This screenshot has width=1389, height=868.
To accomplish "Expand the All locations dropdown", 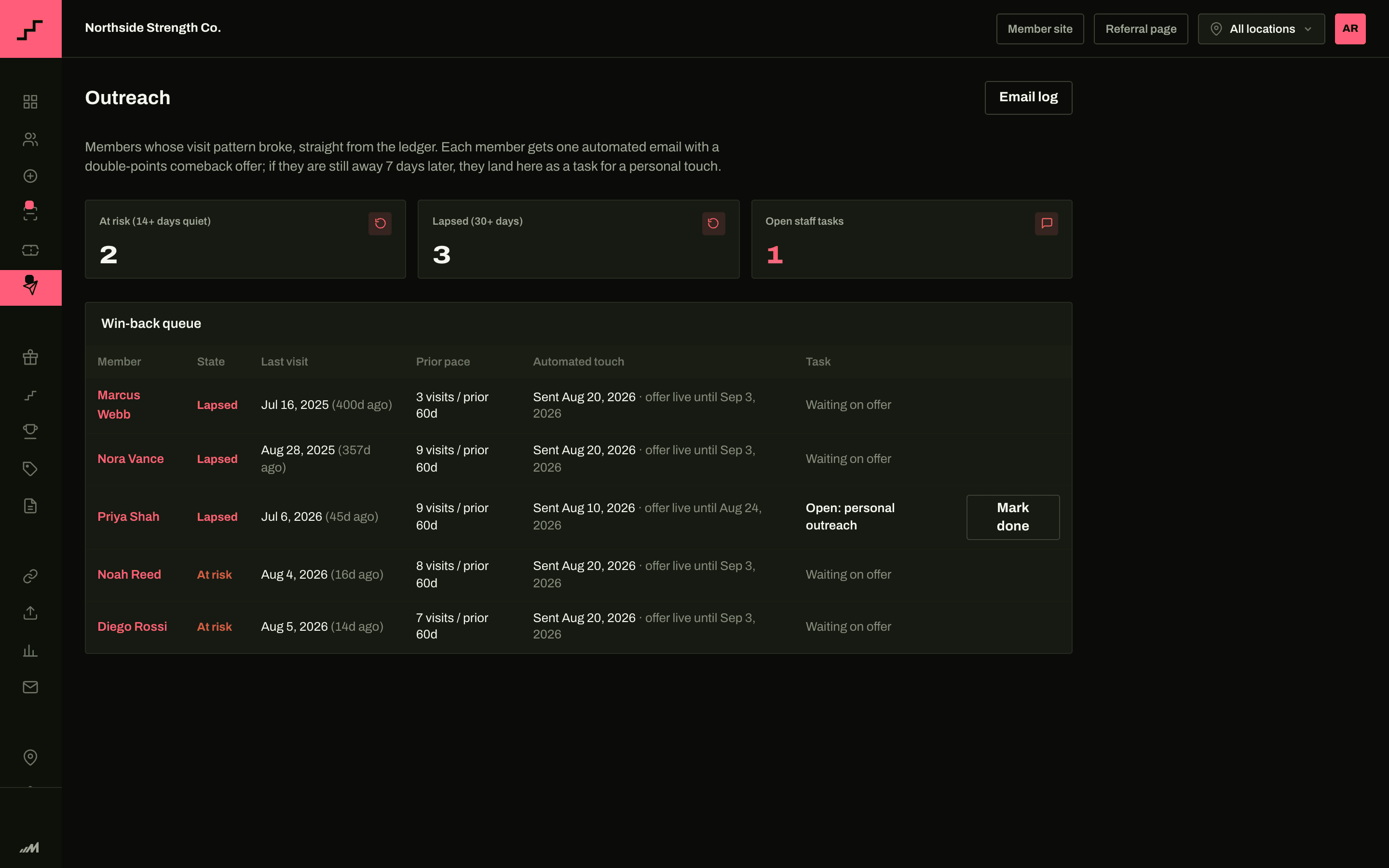I will click(1261, 29).
